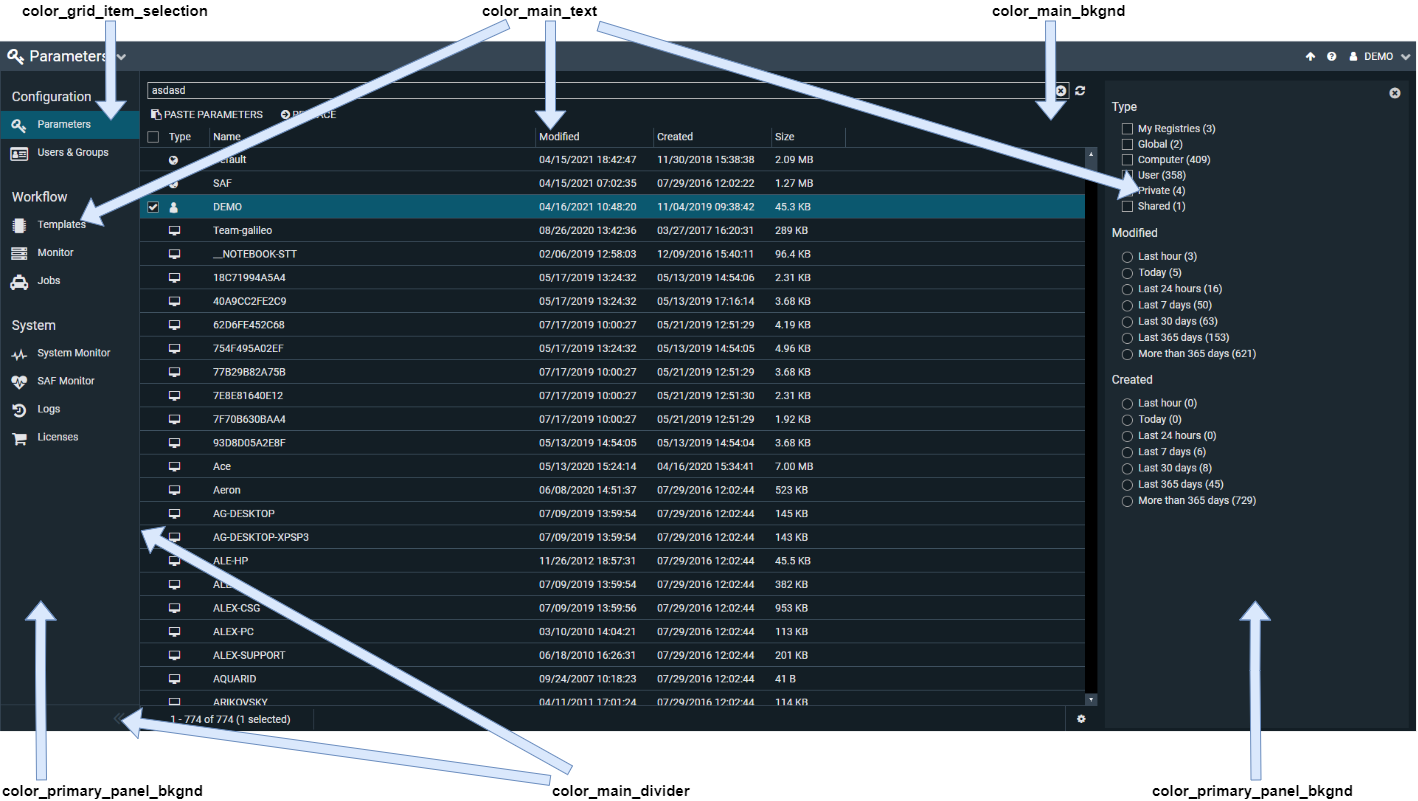The width and height of the screenshot is (1418, 801).
Task: Click the scrollbar down arrow in grid
Action: coord(1091,700)
